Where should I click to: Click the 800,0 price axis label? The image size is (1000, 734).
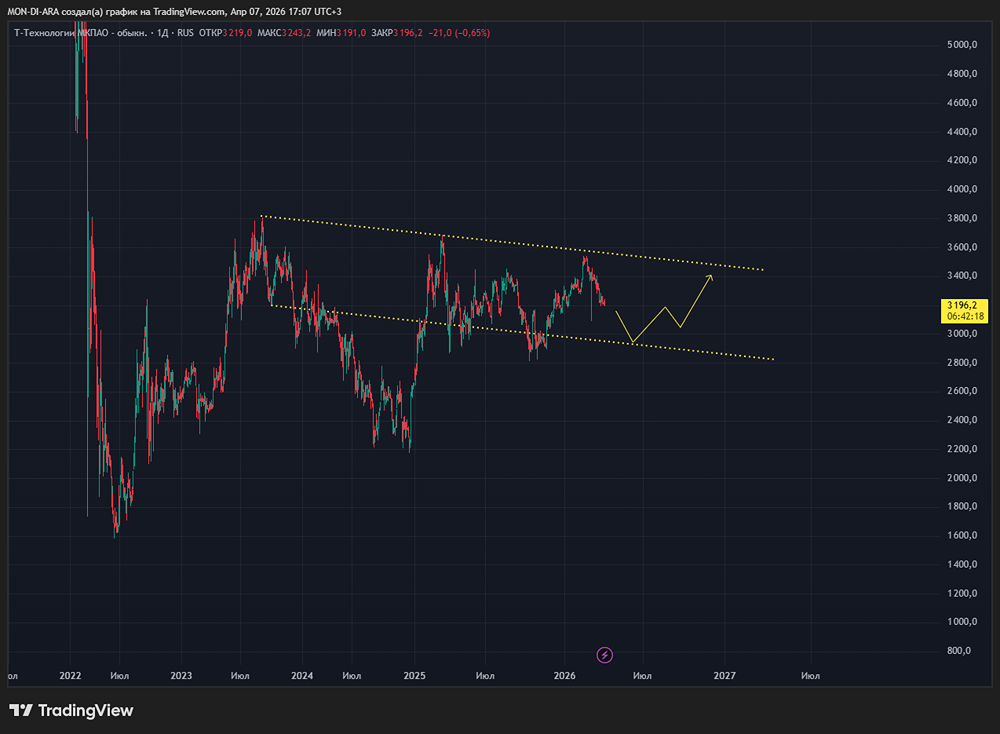click(959, 650)
